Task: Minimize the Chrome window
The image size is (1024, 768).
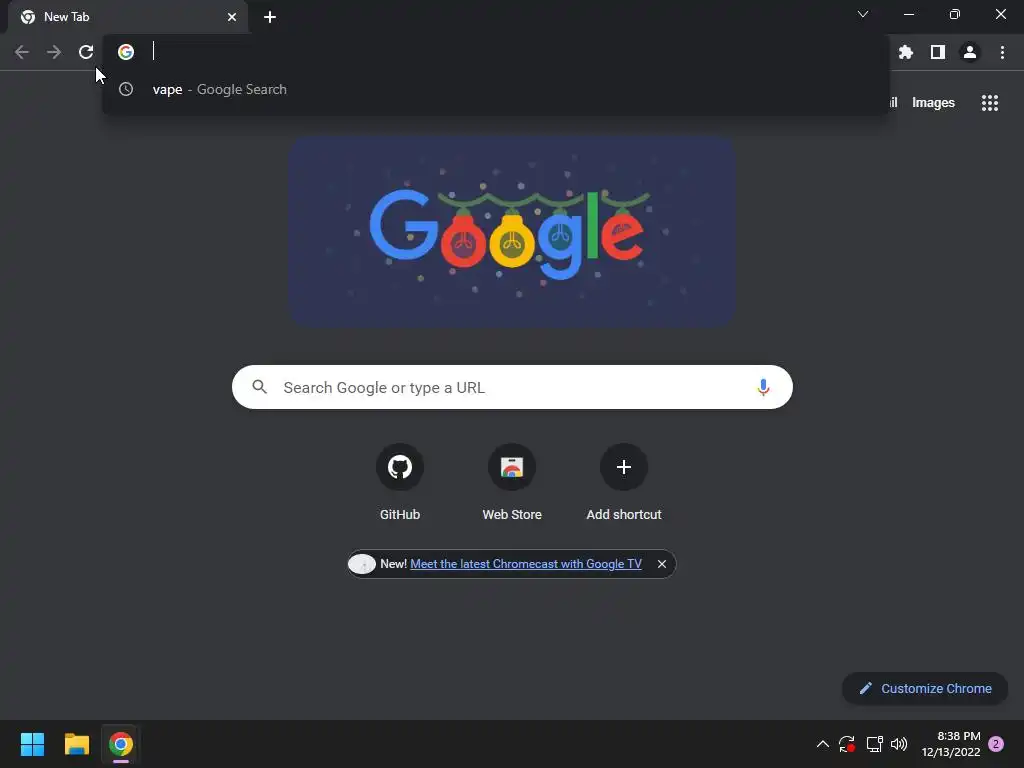Action: pos(908,14)
